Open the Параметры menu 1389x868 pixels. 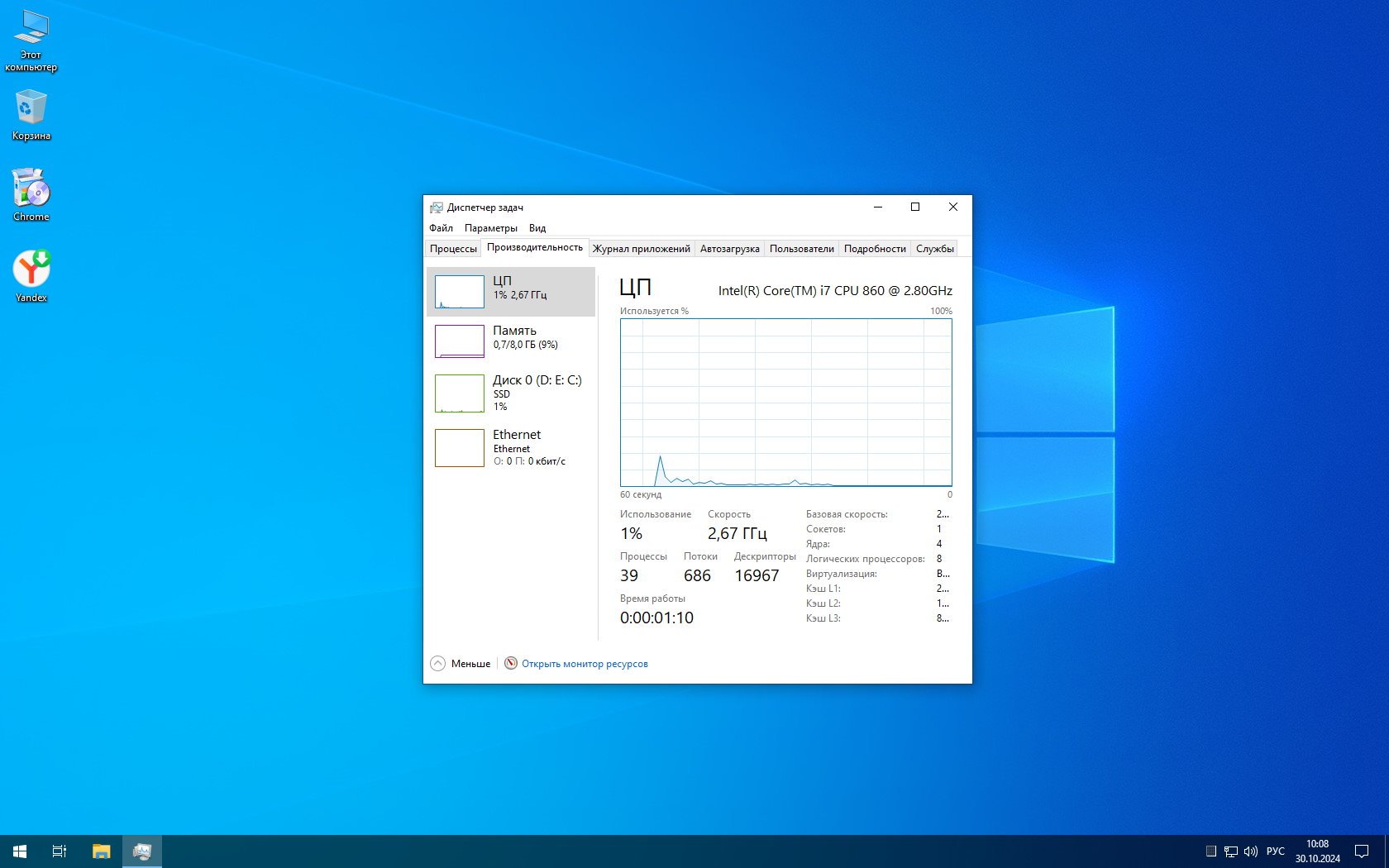point(490,228)
